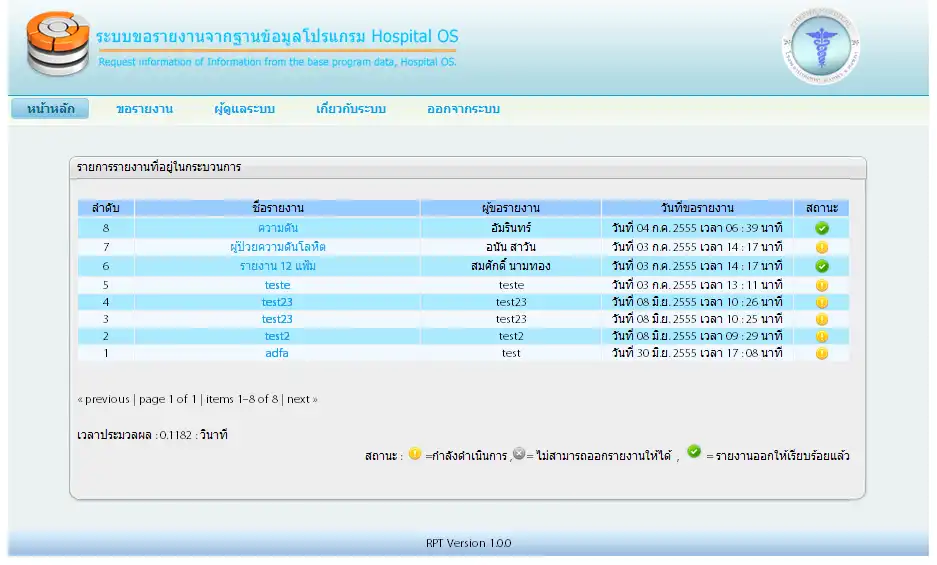937x565 pixels.
Task: Click the sequence number 1 cell
Action: pos(106,353)
